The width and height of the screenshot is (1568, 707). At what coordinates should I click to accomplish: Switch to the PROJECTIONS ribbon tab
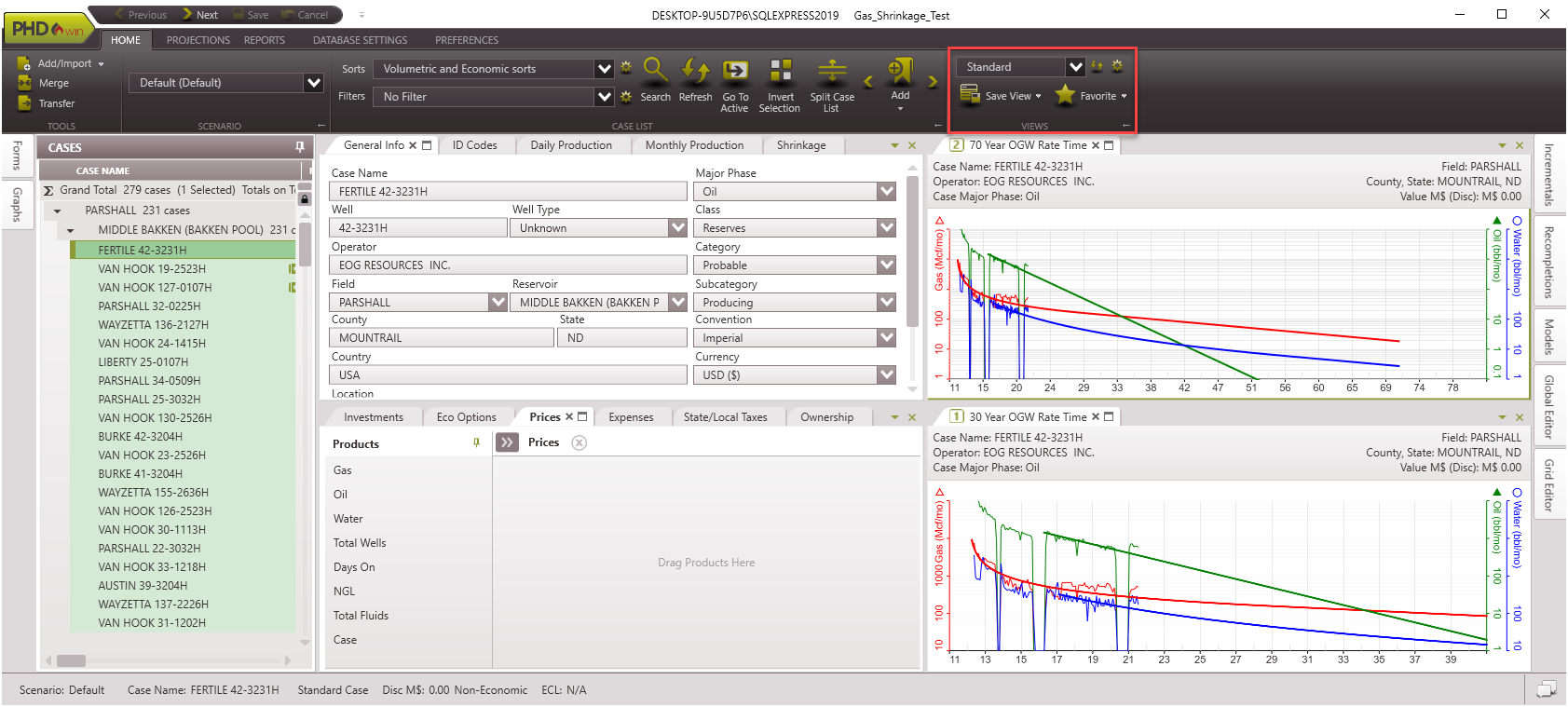(198, 40)
